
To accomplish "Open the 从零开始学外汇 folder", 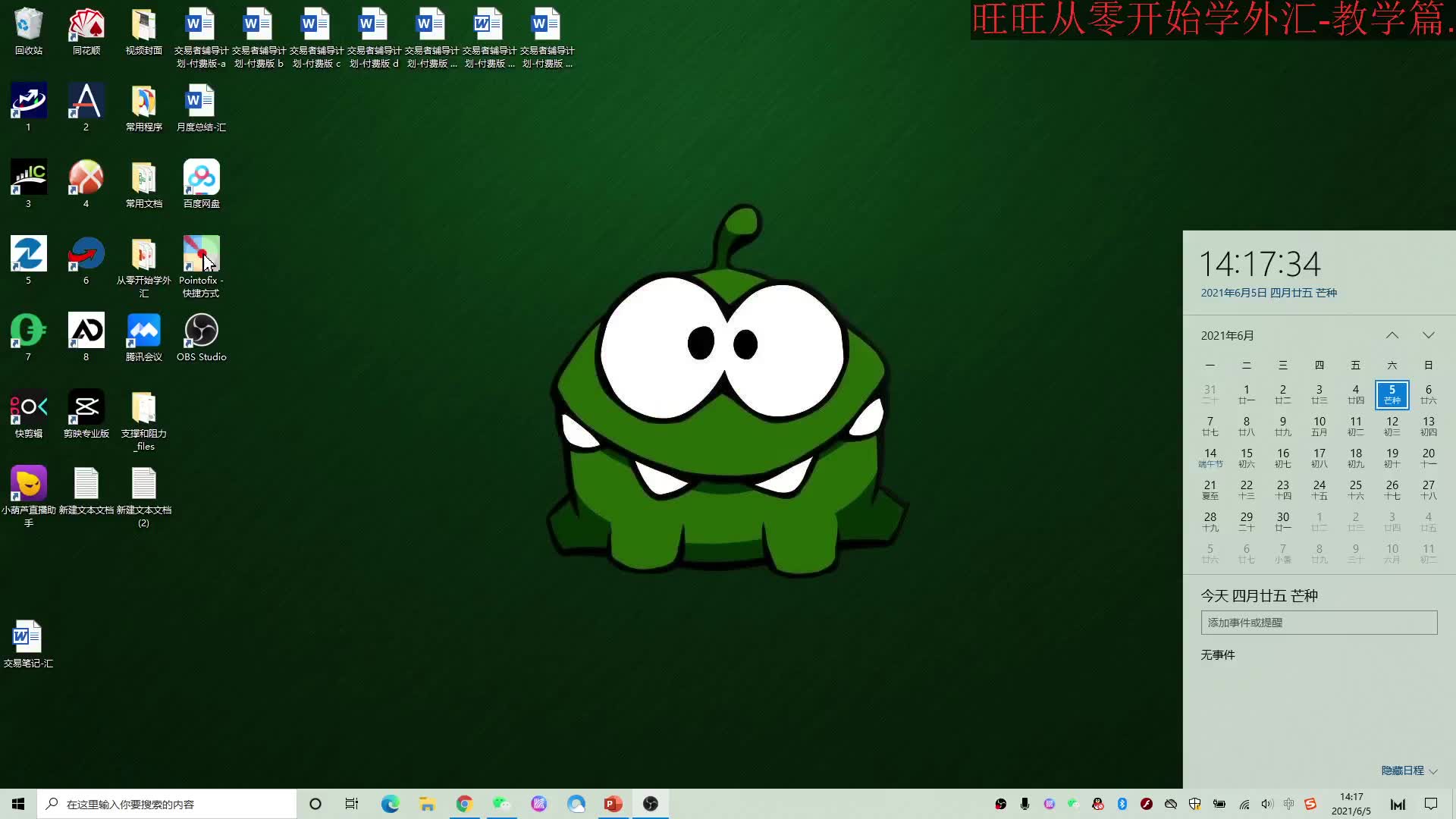I will [x=143, y=267].
